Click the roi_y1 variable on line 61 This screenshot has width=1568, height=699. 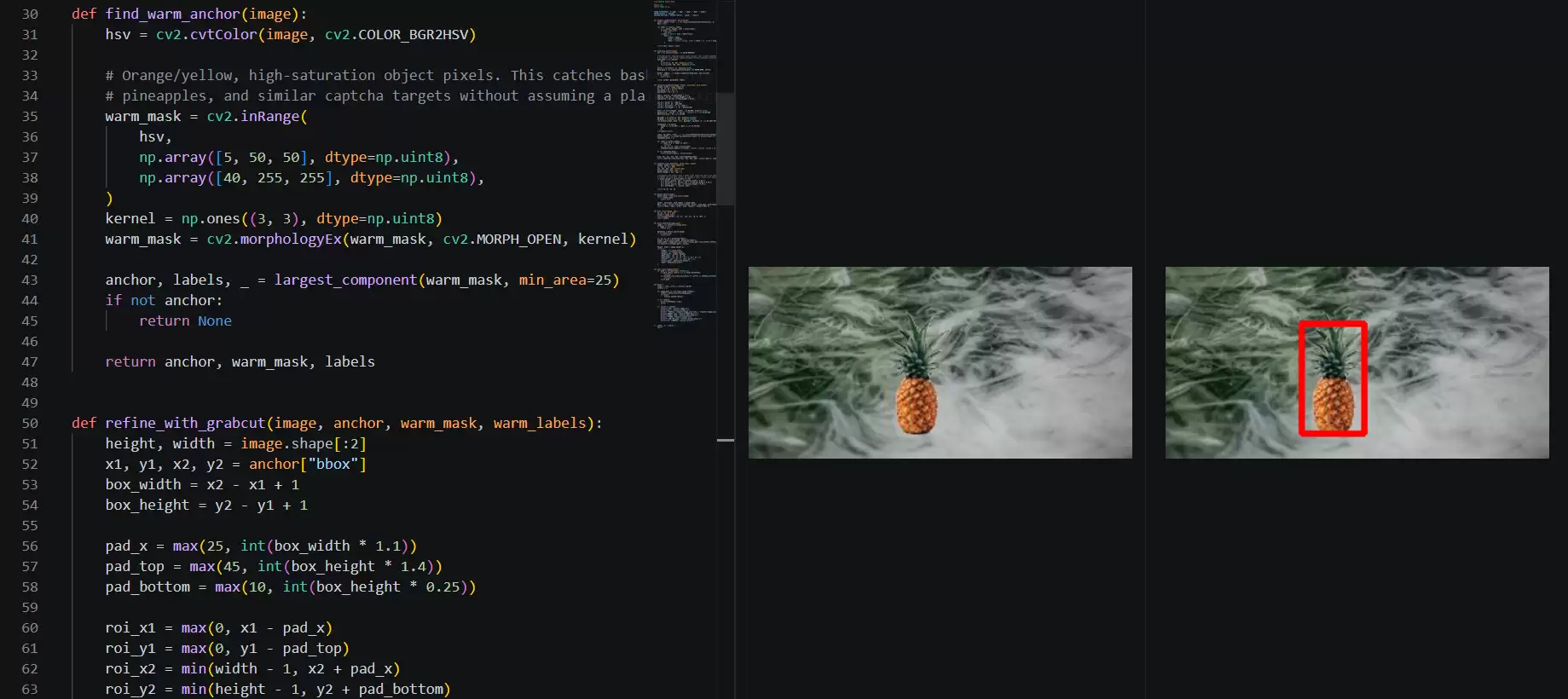pyautogui.click(x=130, y=648)
